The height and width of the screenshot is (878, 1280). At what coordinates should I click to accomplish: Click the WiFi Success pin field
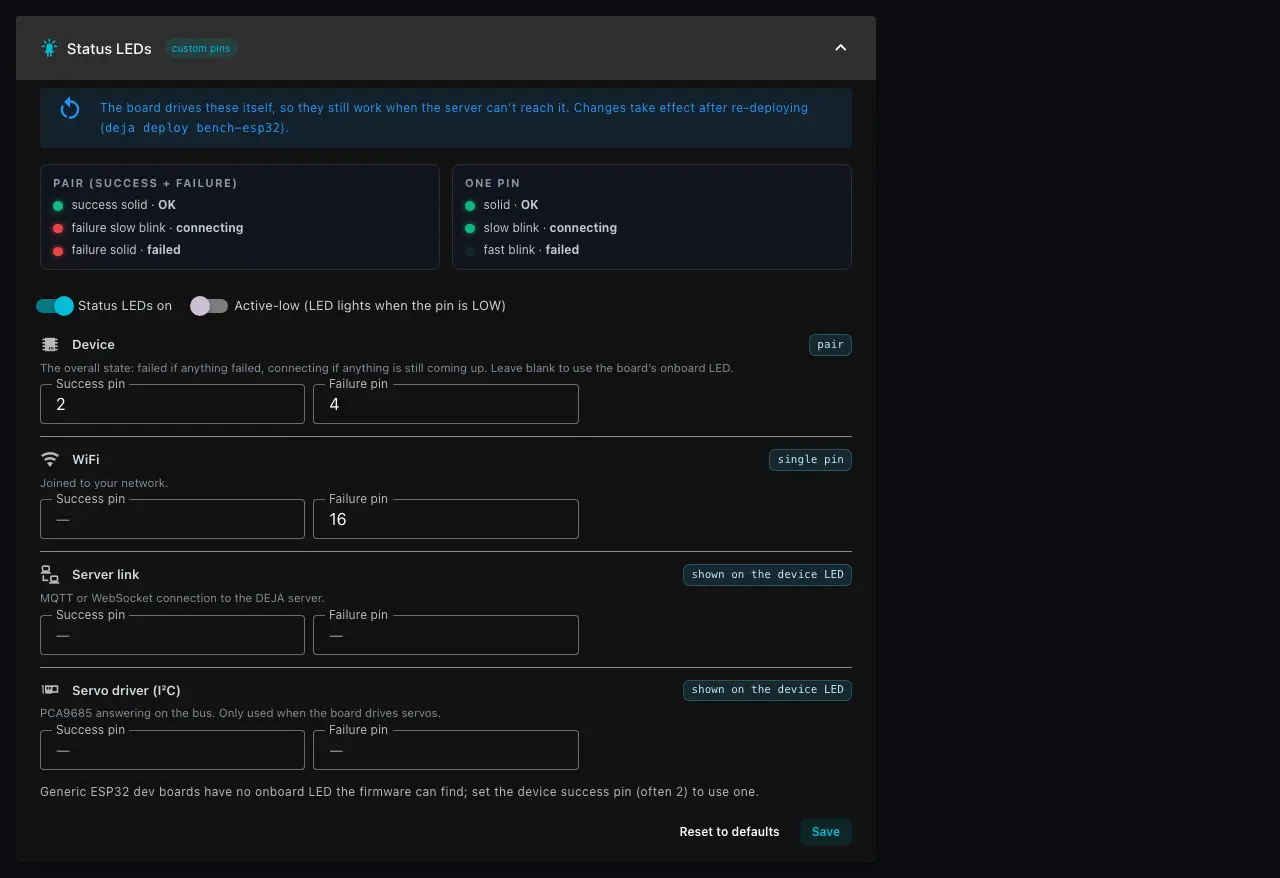click(x=172, y=519)
